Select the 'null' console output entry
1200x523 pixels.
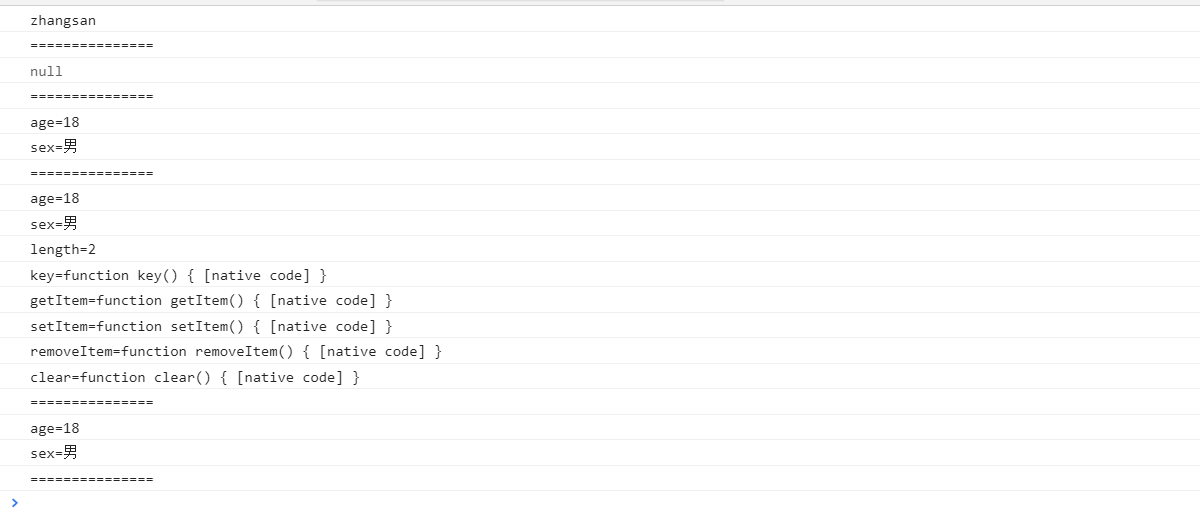click(x=46, y=71)
